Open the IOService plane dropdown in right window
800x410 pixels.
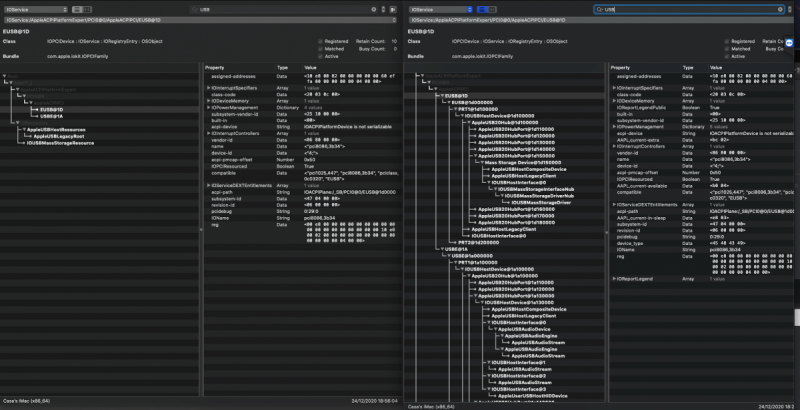[x=441, y=9]
